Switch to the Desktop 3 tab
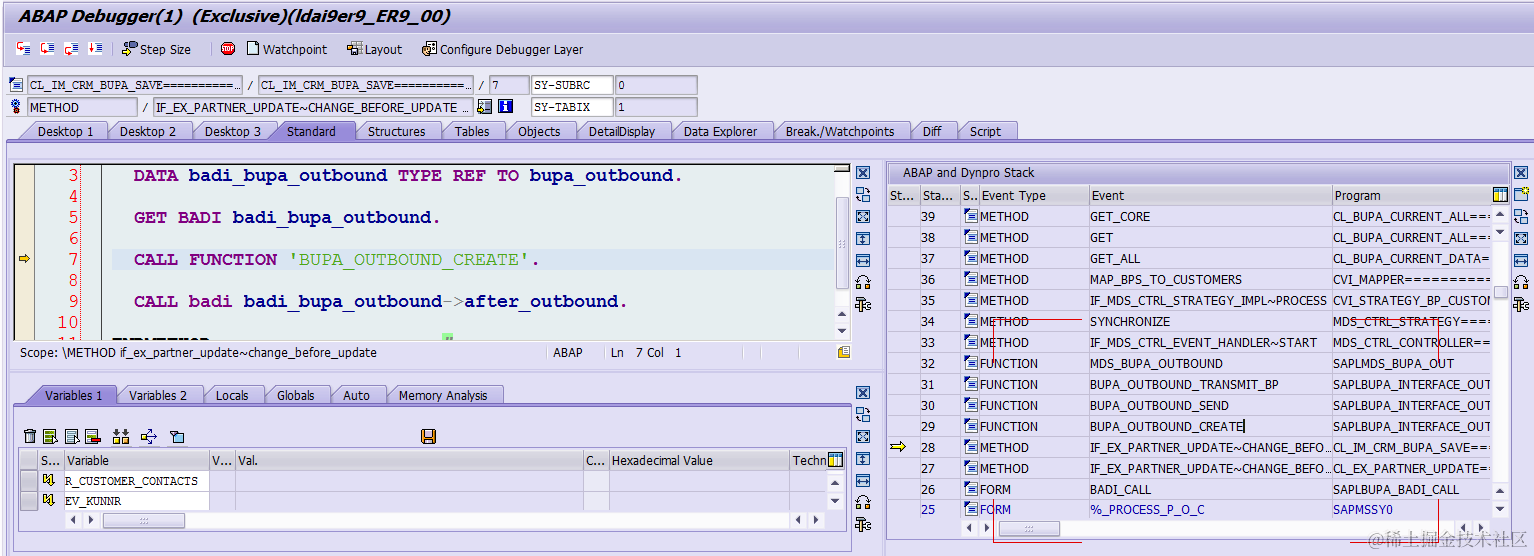Viewport: 1534px width, 556px height. pos(233,131)
